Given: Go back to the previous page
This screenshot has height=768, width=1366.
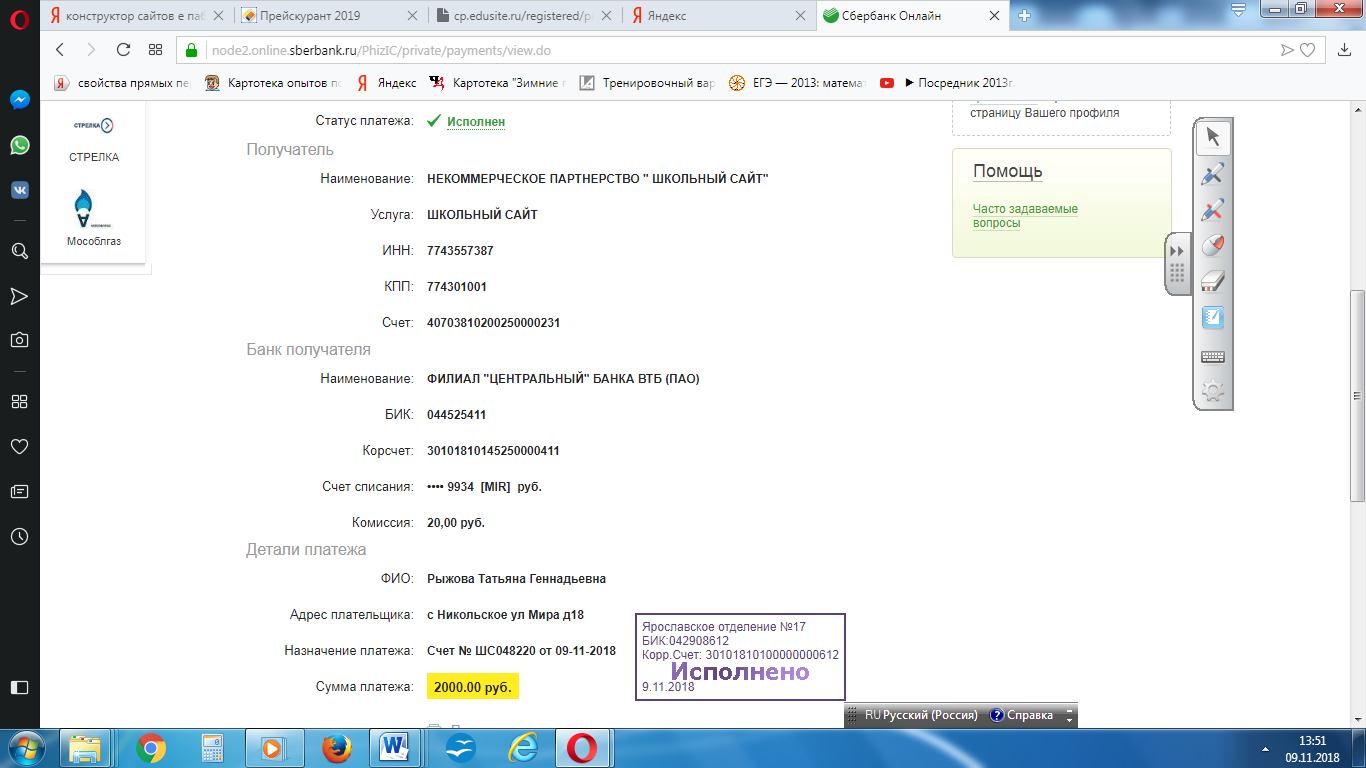Looking at the screenshot, I should click(60, 50).
